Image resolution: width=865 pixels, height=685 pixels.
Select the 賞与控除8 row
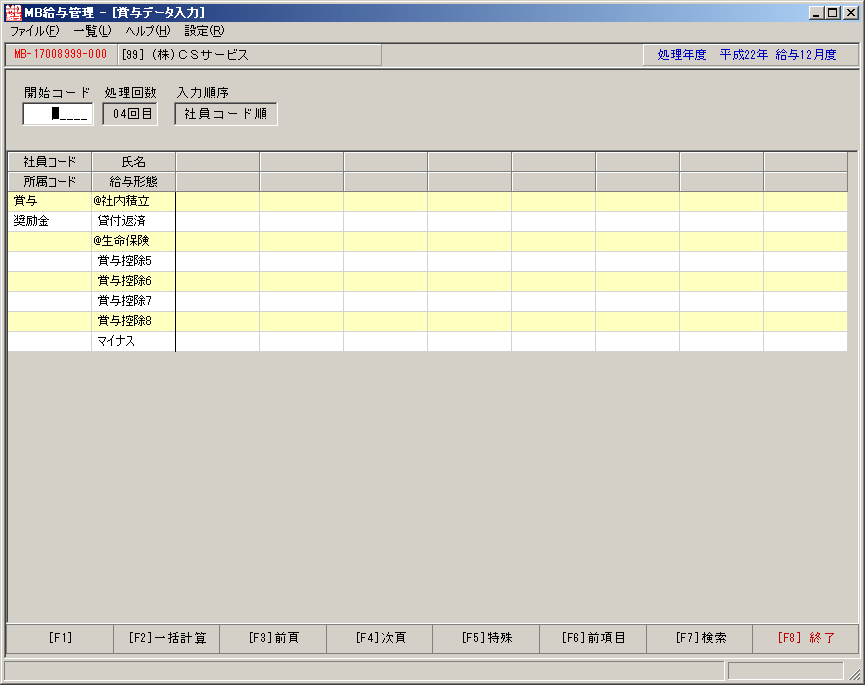[134, 321]
